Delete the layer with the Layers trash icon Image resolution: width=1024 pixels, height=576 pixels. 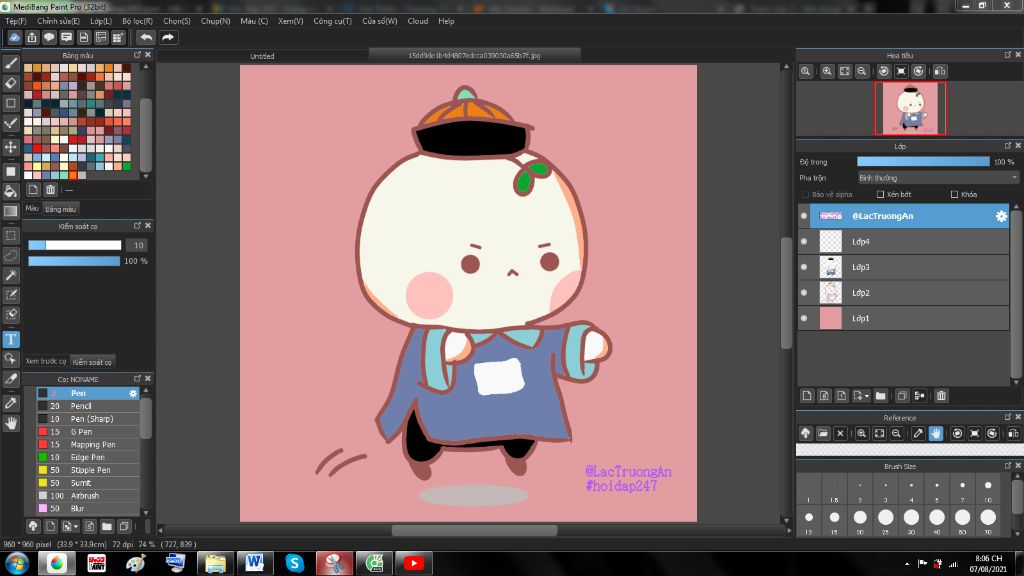click(x=941, y=396)
